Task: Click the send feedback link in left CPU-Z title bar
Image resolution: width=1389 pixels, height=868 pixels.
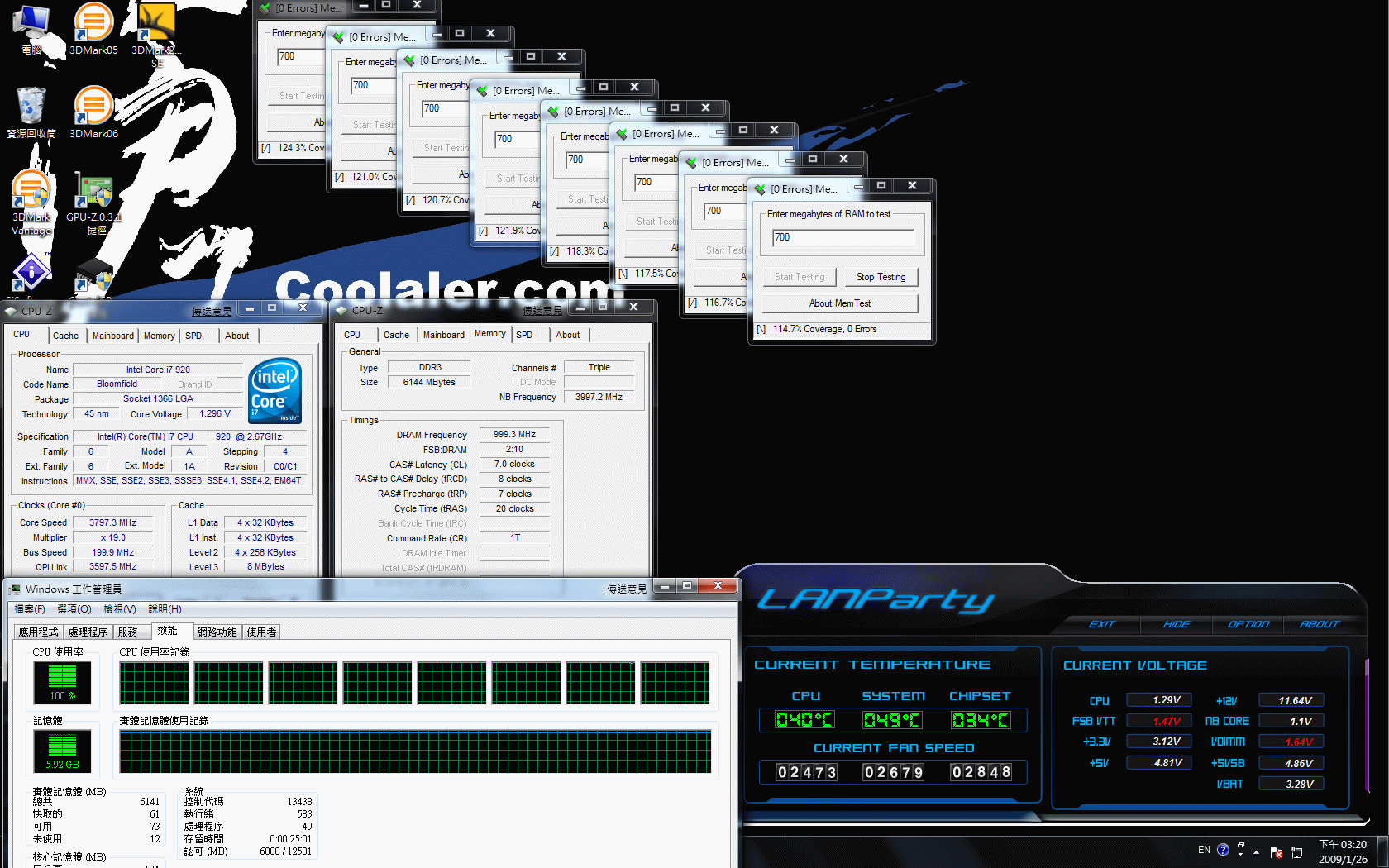Action: (x=212, y=311)
